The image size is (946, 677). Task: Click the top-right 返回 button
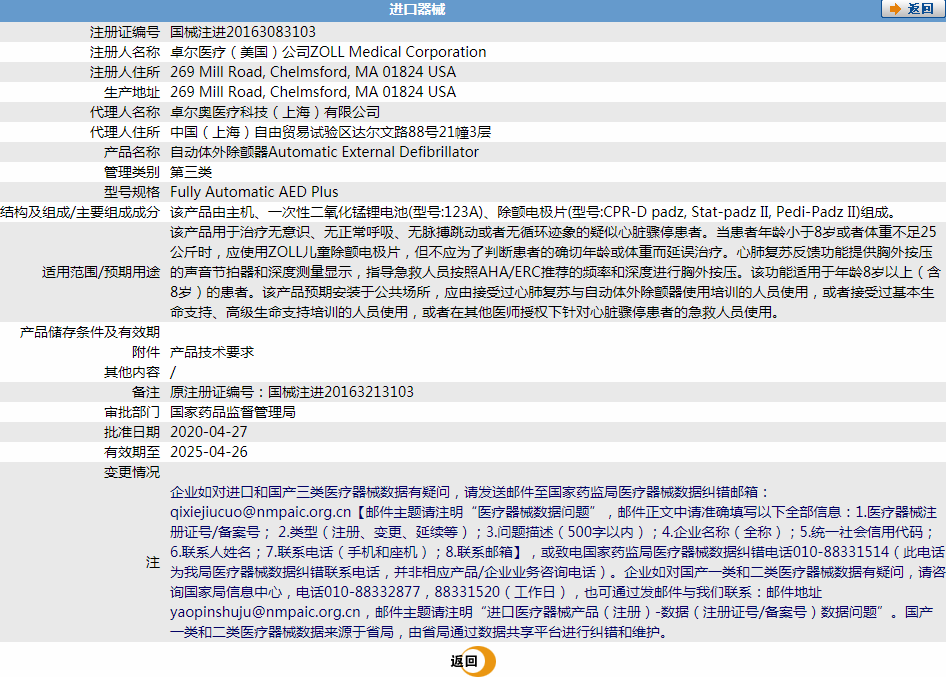pyautogui.click(x=913, y=9)
